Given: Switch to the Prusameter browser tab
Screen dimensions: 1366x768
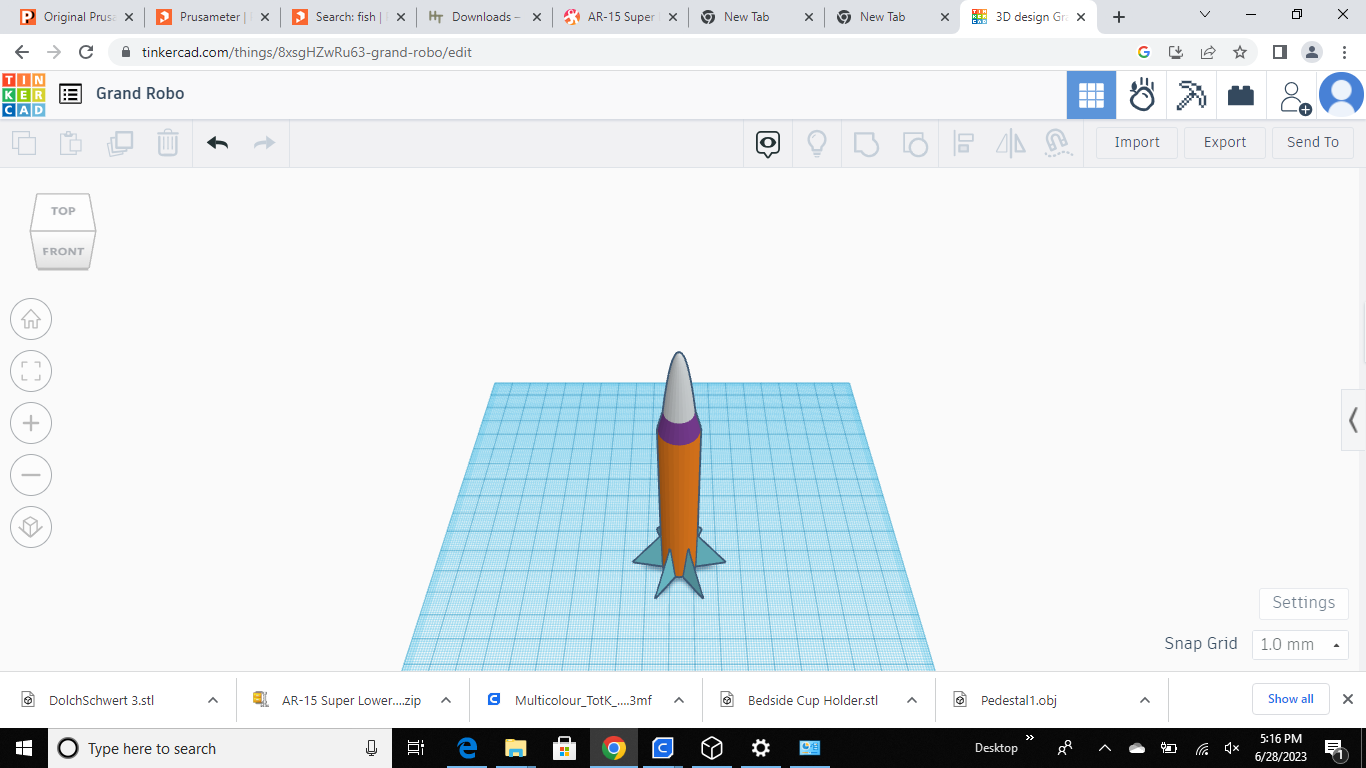Looking at the screenshot, I should click(205, 16).
